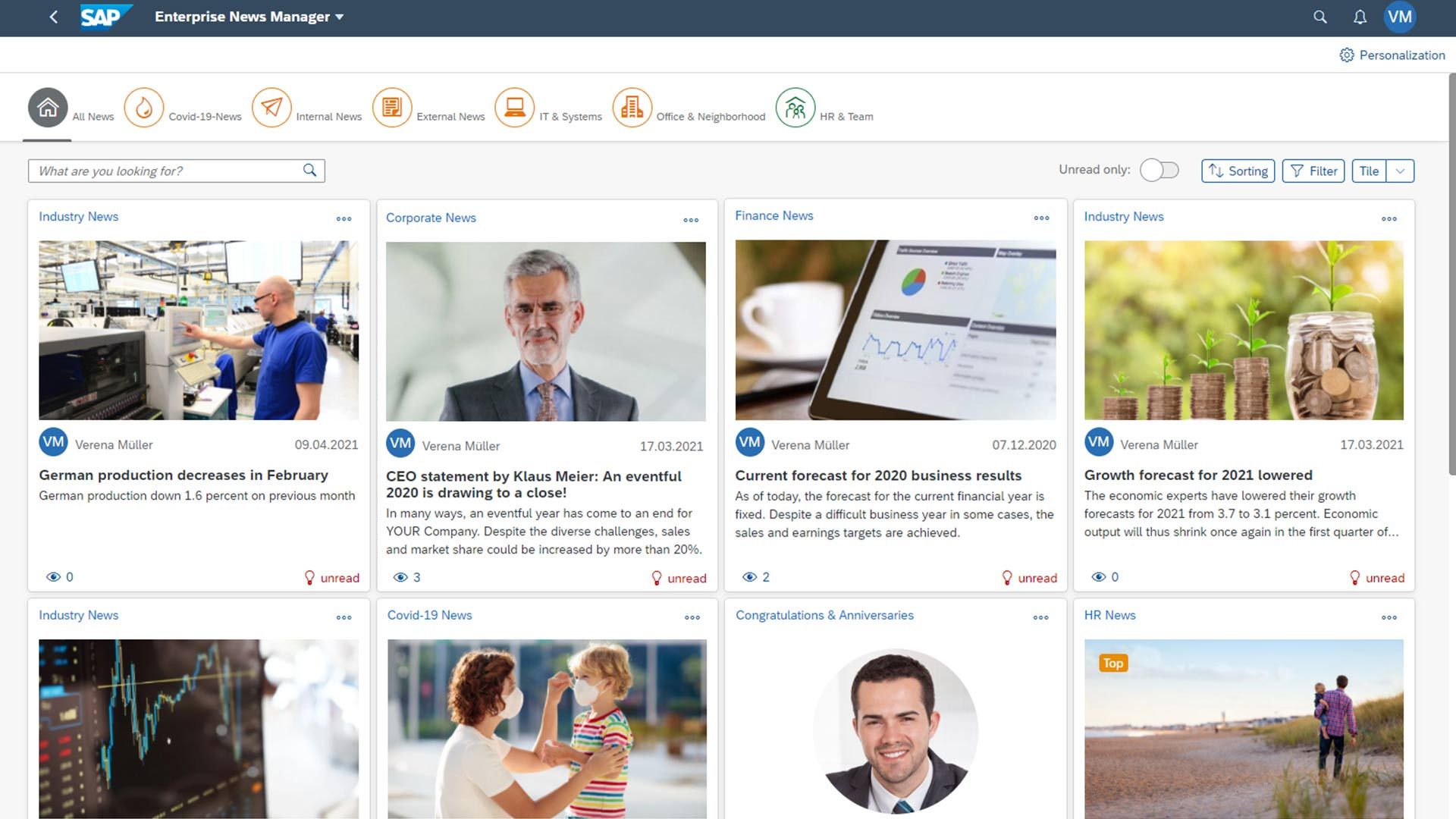Open the more options menu on Corporate News card
1456x819 pixels.
pyautogui.click(x=691, y=220)
